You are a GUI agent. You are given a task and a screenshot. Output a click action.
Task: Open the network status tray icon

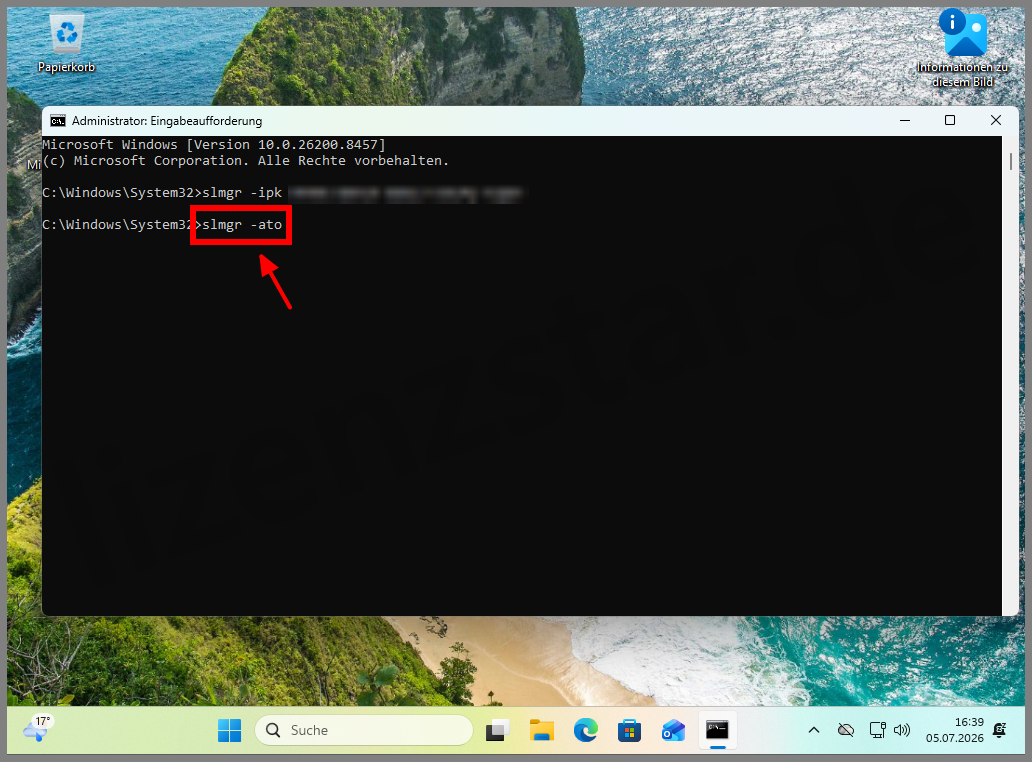point(877,730)
